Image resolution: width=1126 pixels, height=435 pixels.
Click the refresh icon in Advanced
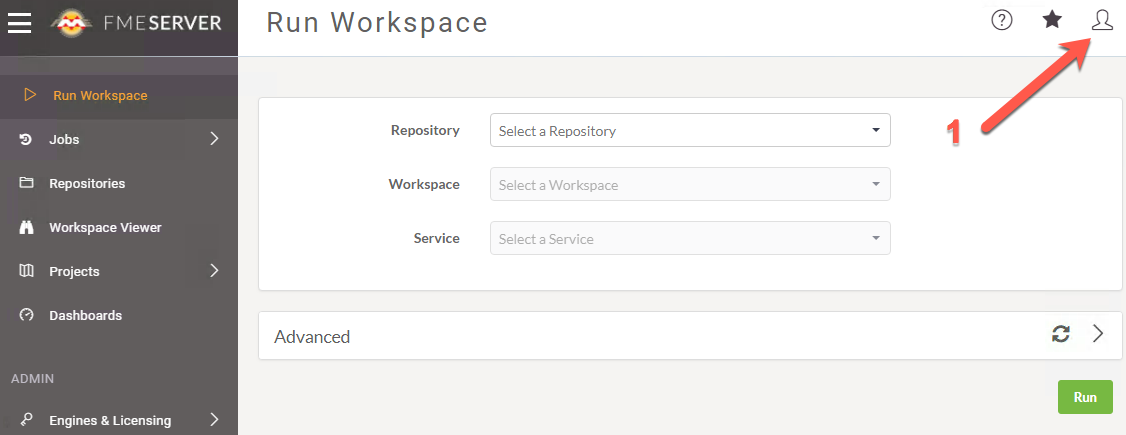click(1061, 334)
